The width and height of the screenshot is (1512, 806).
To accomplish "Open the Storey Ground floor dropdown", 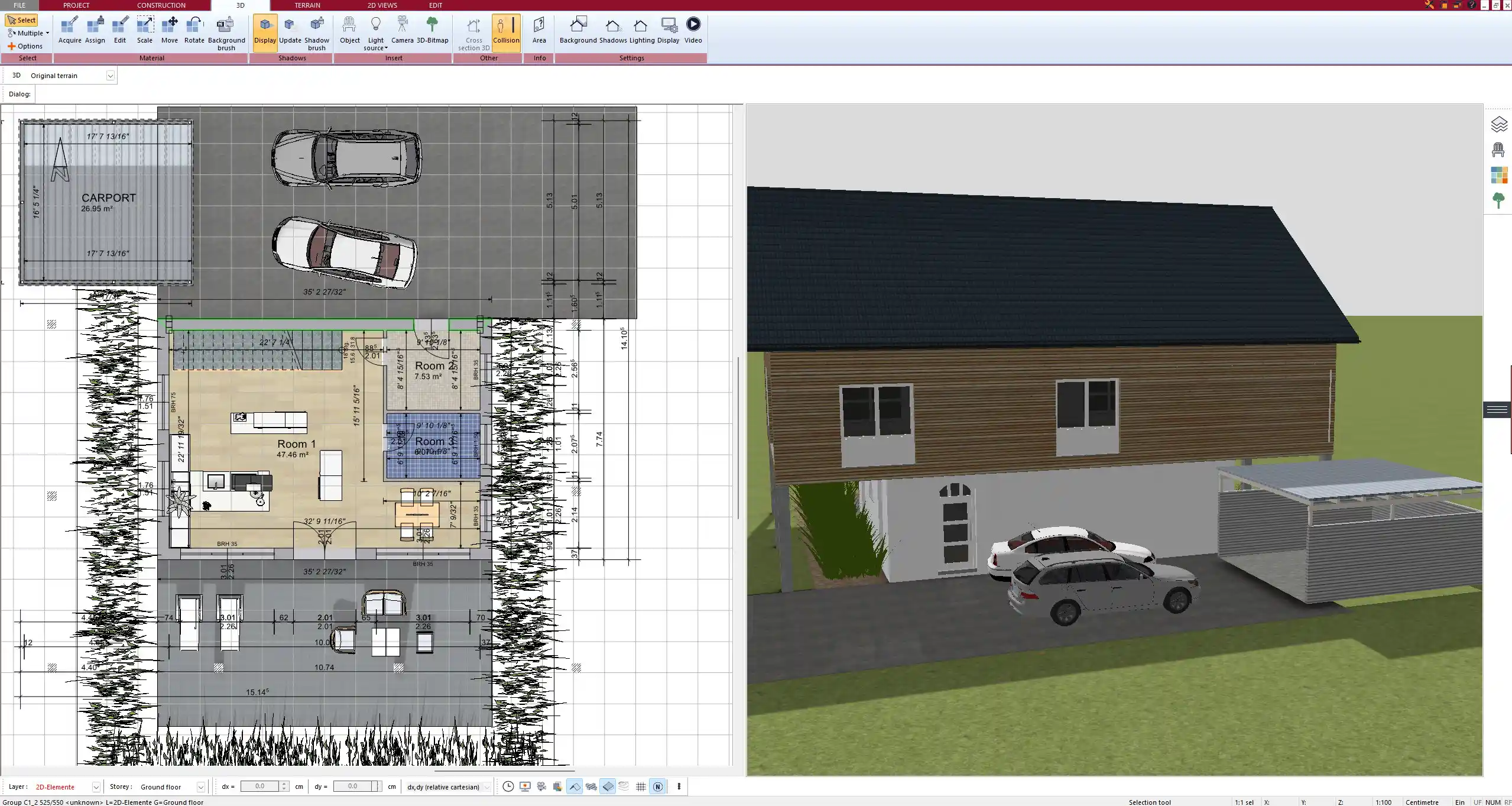I will point(200,787).
